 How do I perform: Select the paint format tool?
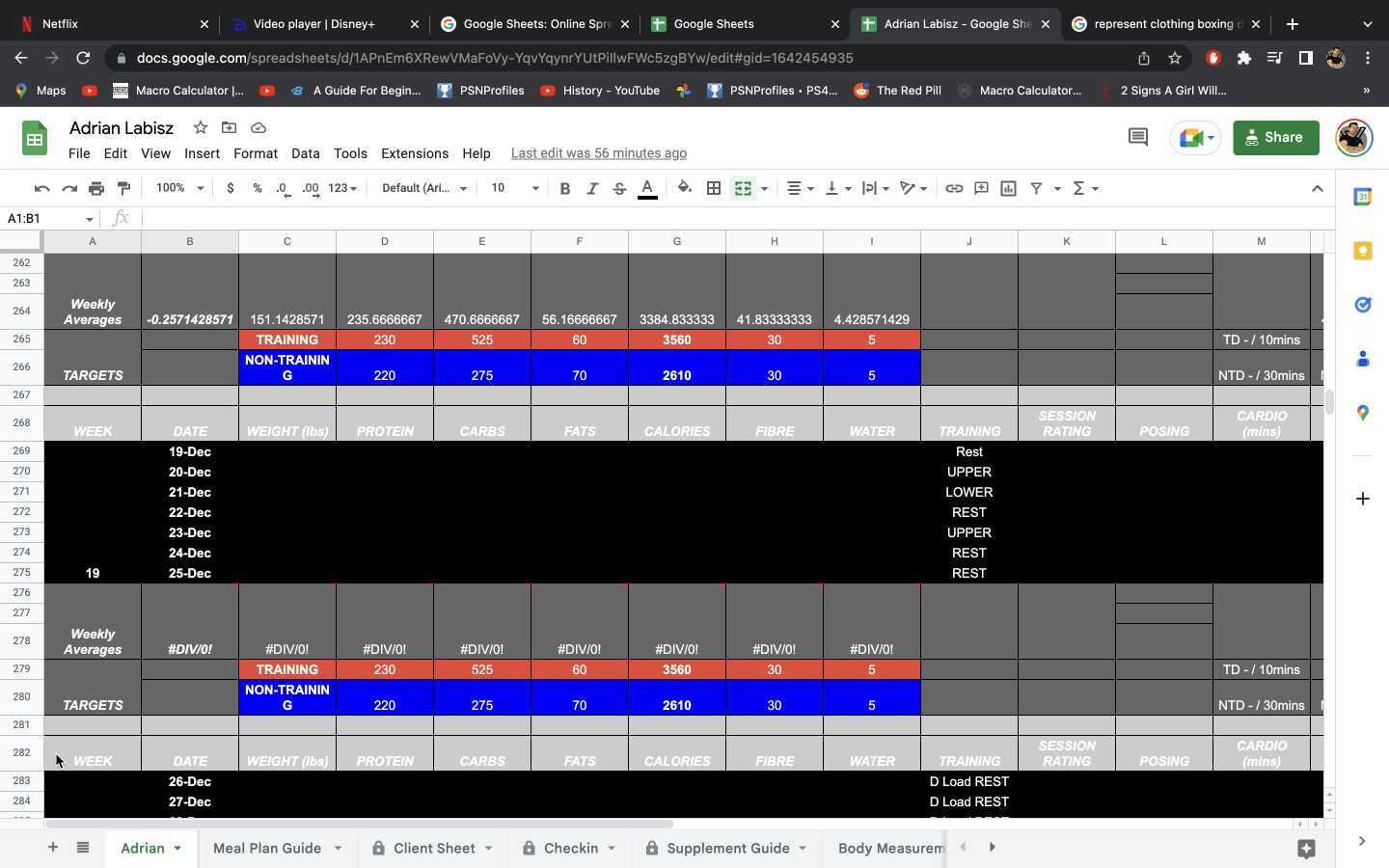click(123, 188)
